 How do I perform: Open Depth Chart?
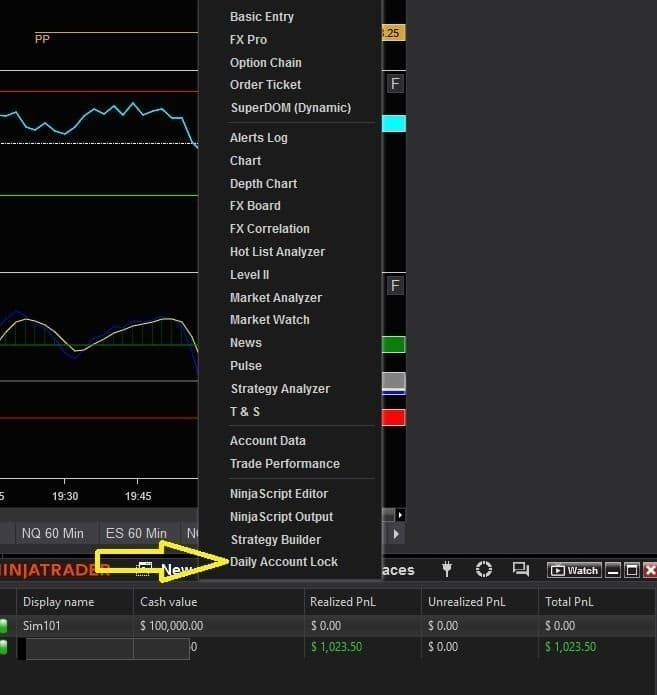(263, 184)
